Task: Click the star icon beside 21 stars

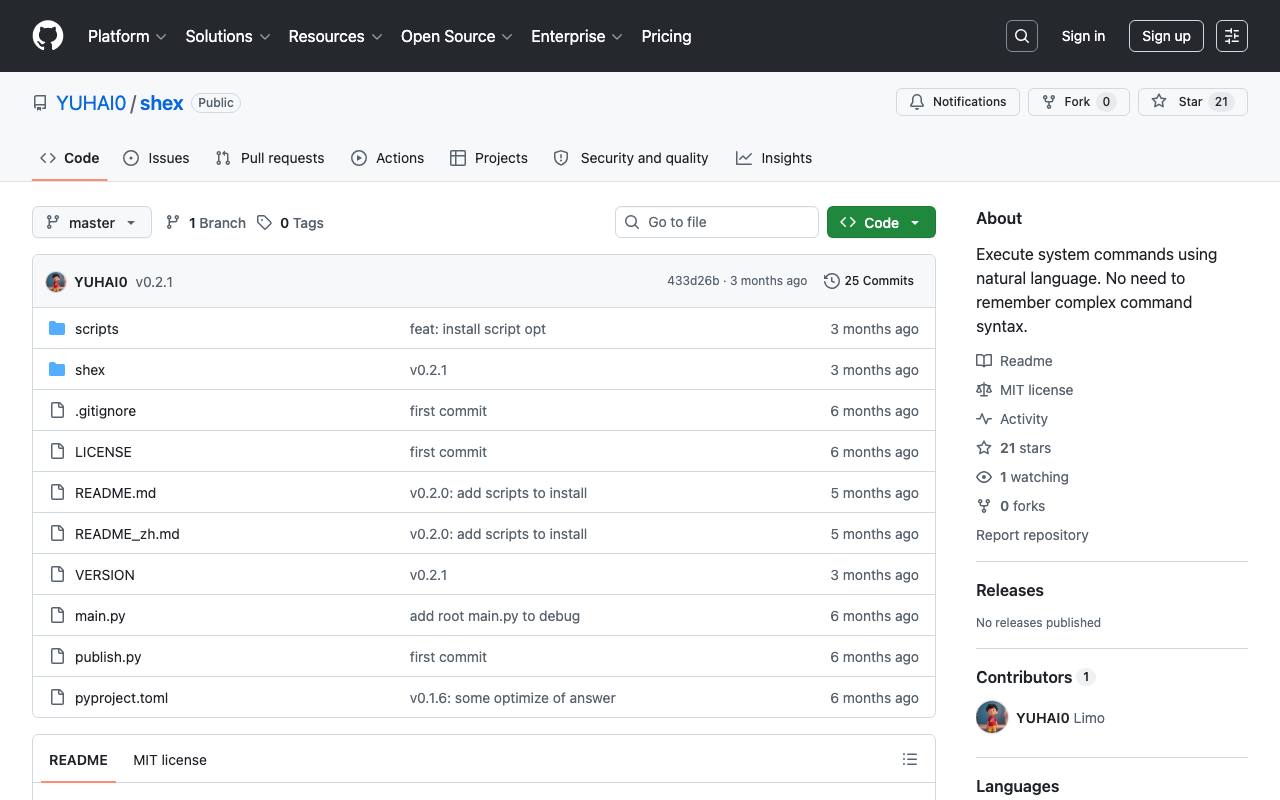Action: pos(984,448)
